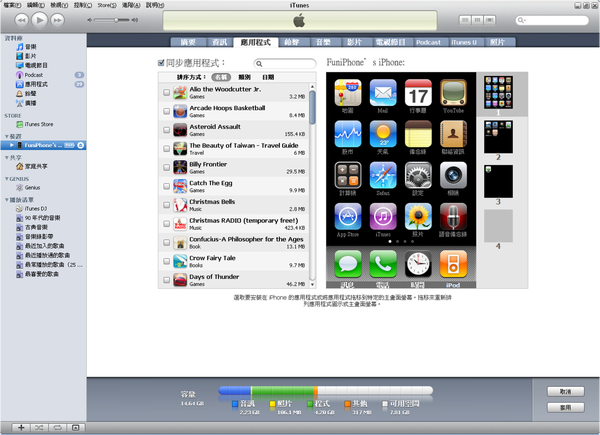Screen dimensions: 600x435
Task: Check The Beauty of Taiwan app
Action: 166,149
